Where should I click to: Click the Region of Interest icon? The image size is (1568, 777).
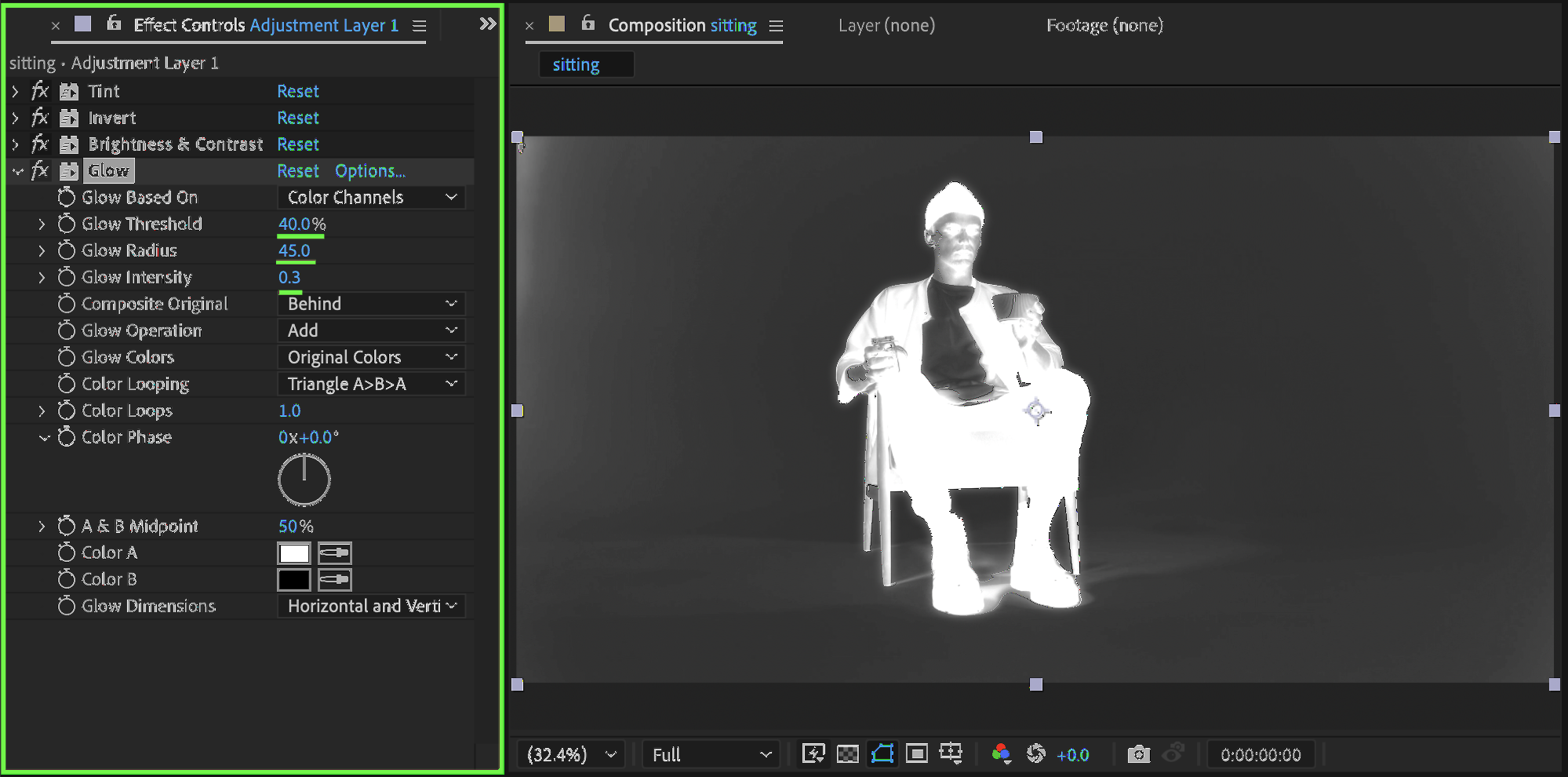916,754
